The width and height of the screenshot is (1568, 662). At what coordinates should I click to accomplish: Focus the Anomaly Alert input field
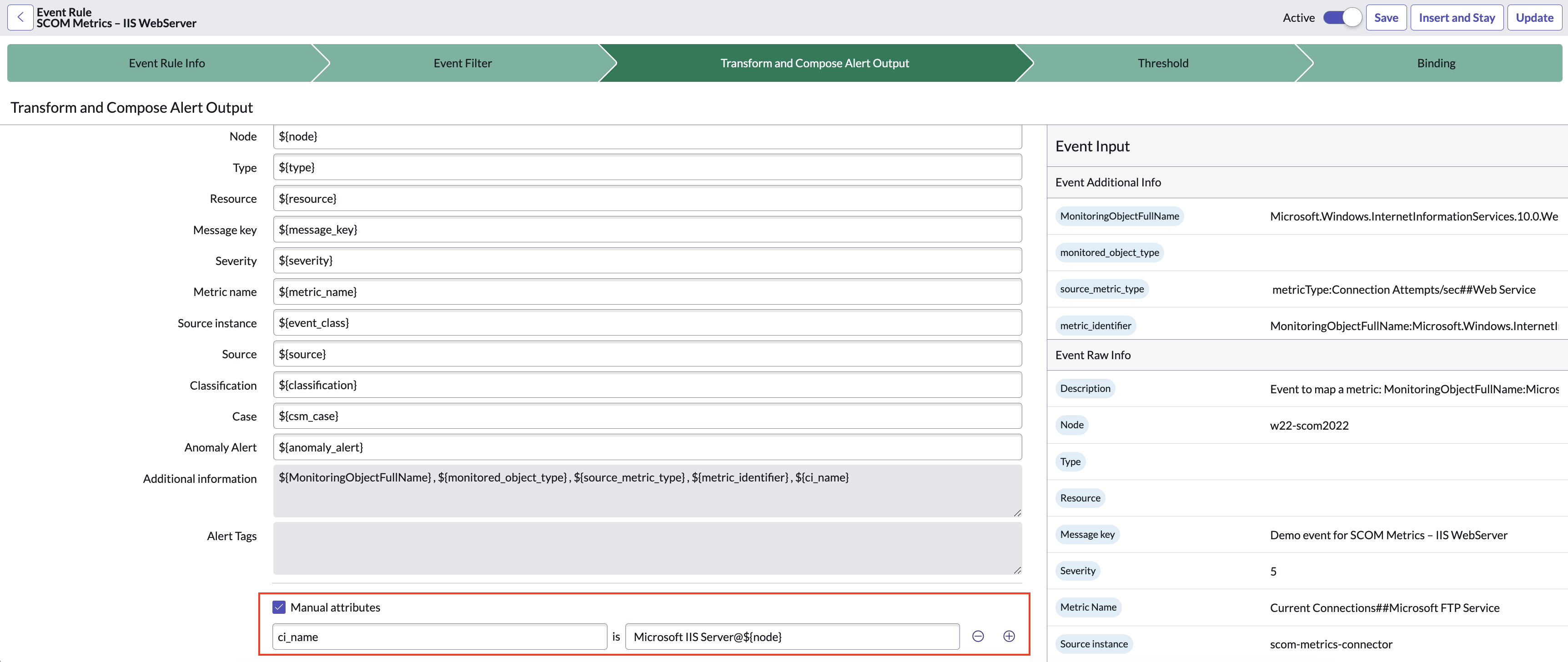click(647, 447)
